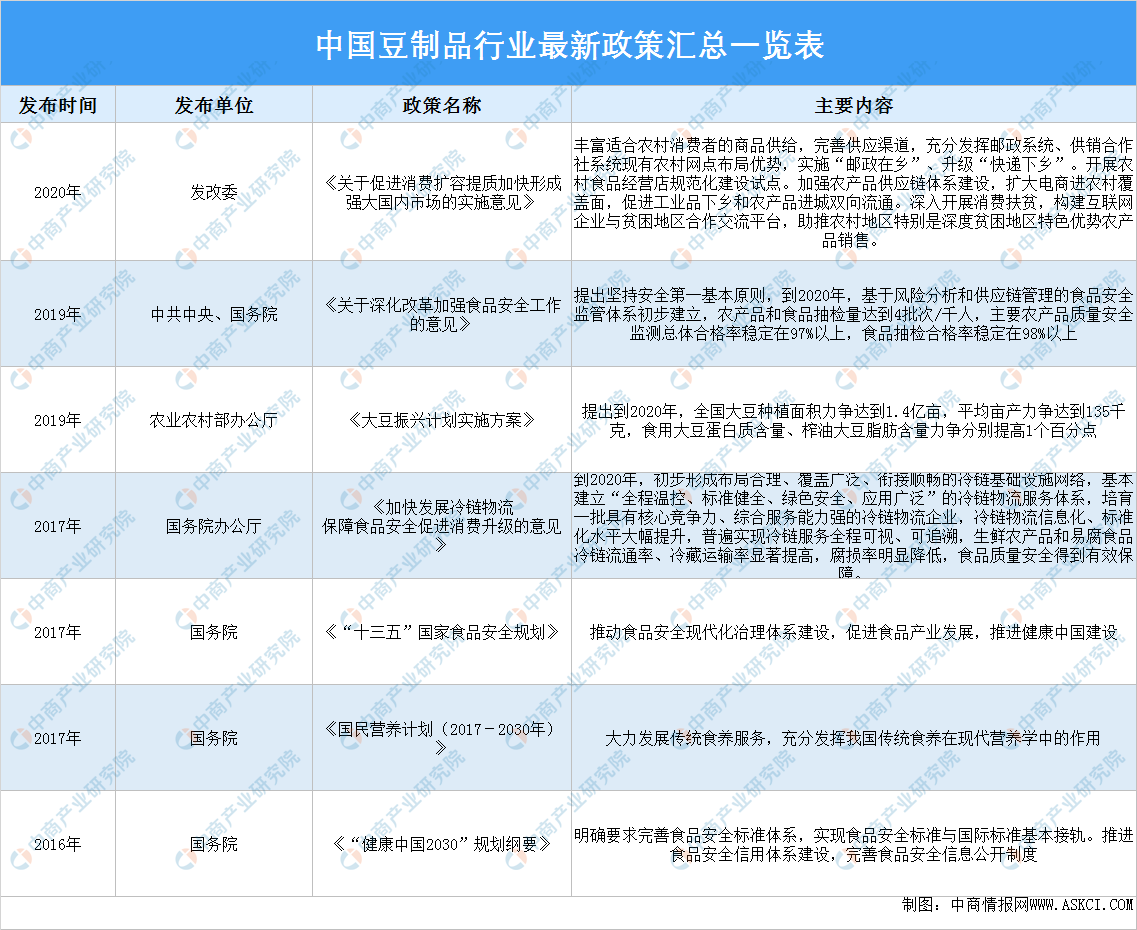Select policy 《“健康中国2030”规划纲要》
1137x930 pixels.
point(442,844)
